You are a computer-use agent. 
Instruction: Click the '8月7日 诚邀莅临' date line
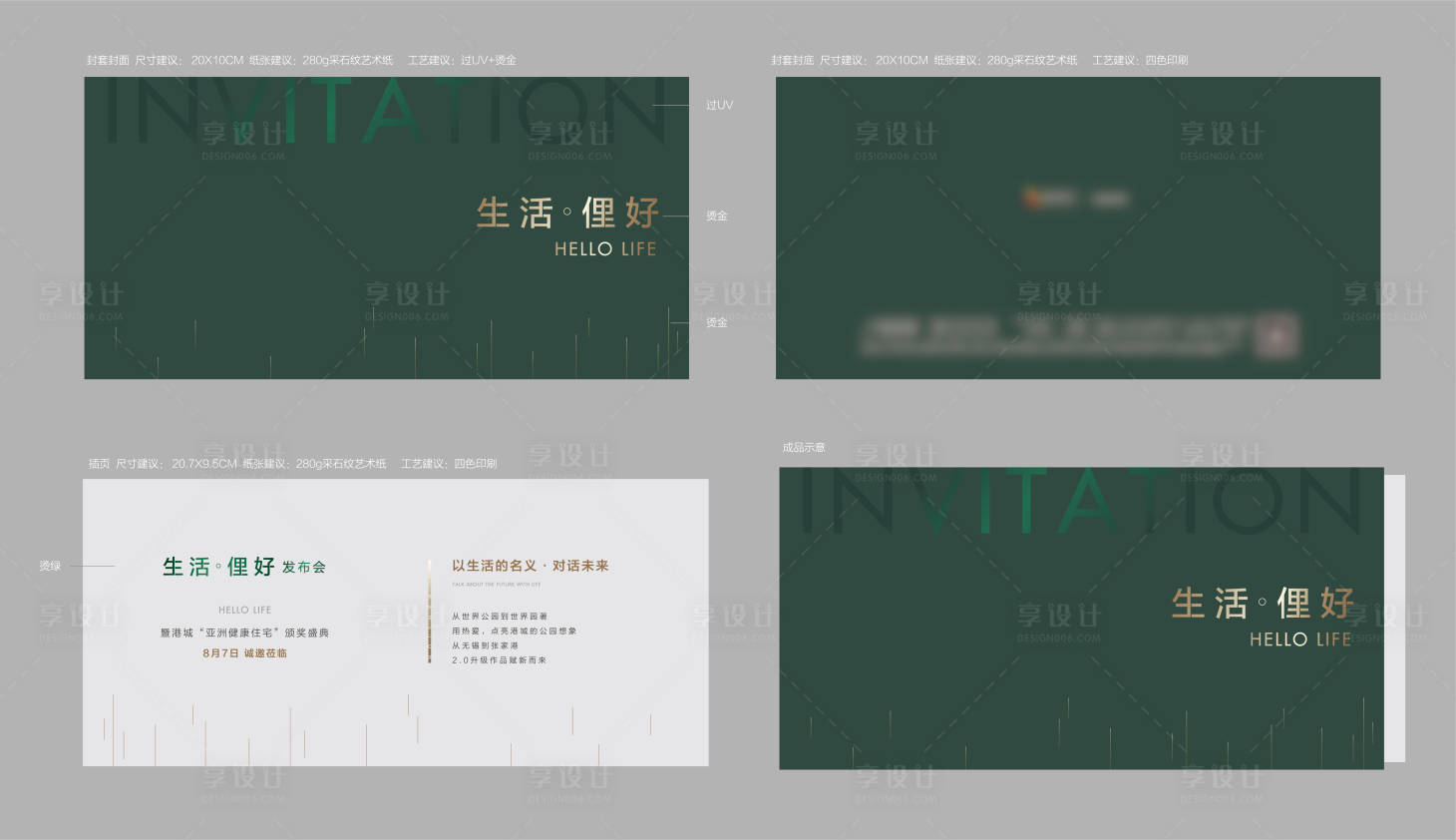[244, 653]
